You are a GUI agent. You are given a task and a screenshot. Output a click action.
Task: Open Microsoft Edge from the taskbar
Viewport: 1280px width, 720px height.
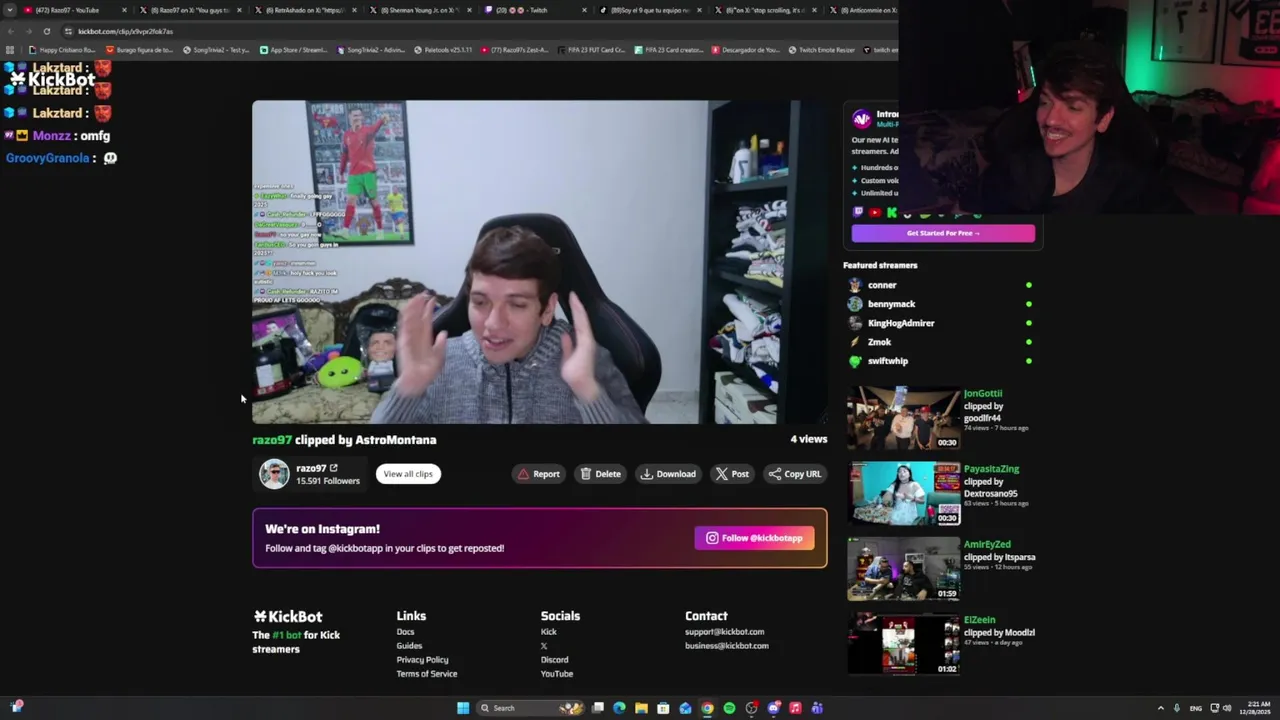[x=619, y=708]
